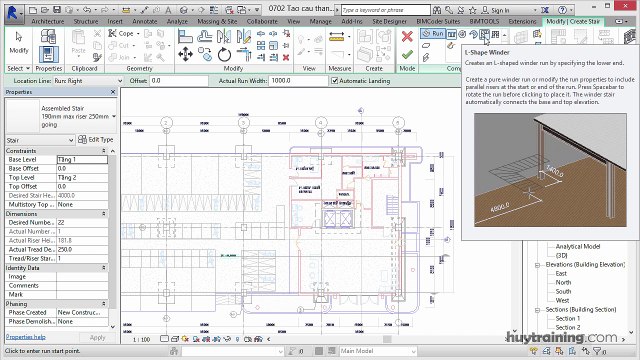Select the Straight run stair component
The height and width of the screenshot is (360, 640).
click(x=452, y=34)
